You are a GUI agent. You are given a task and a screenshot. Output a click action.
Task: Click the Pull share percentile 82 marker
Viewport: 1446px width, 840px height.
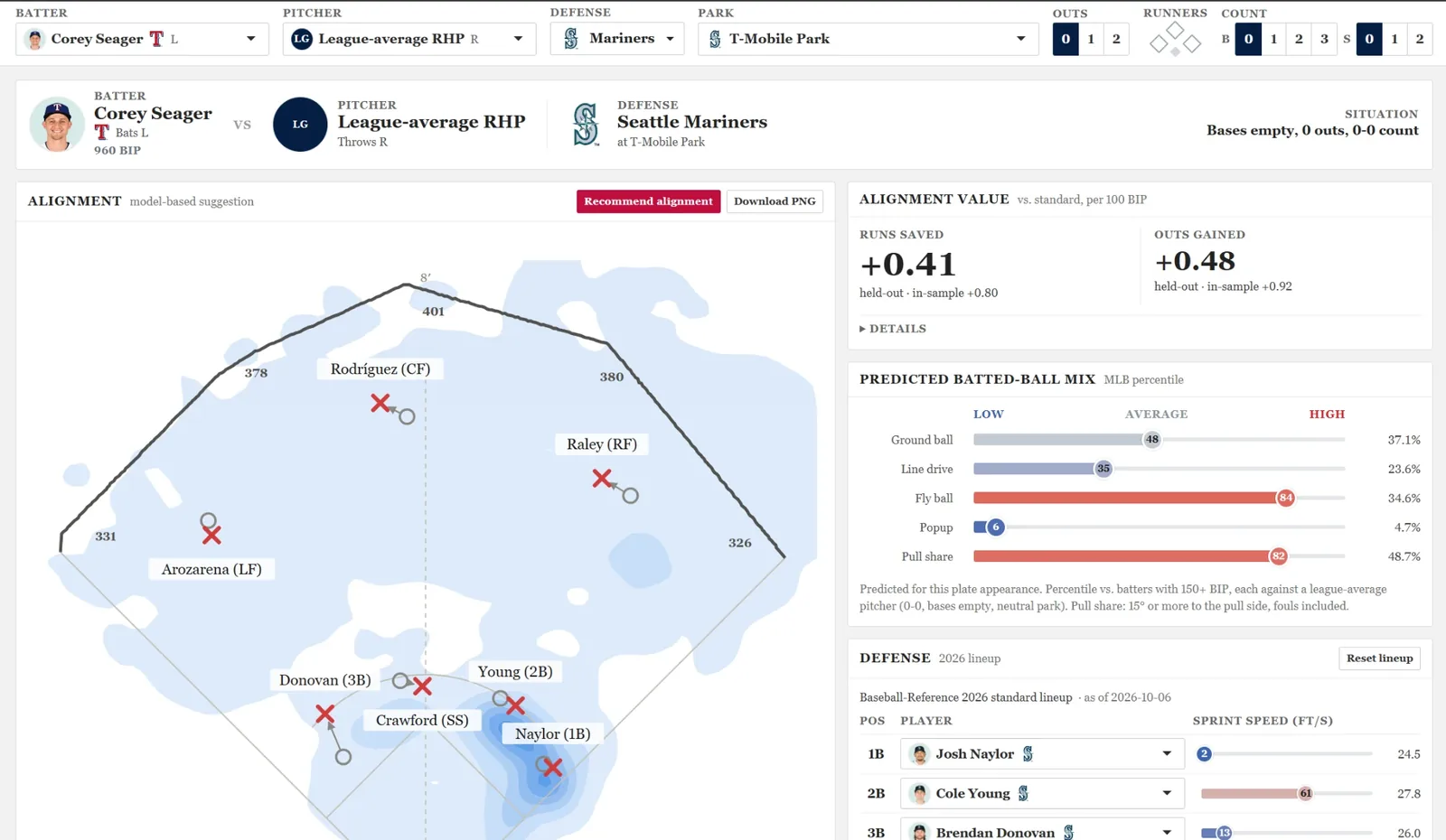tap(1278, 556)
